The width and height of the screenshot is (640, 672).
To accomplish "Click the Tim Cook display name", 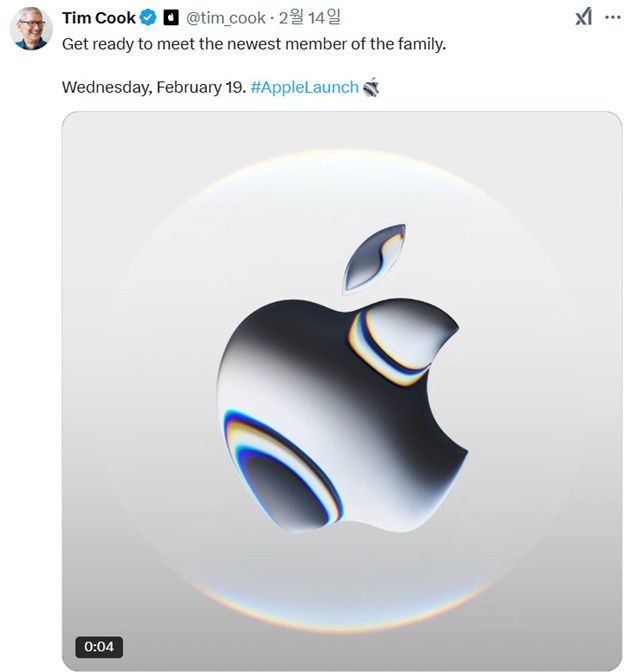I will point(98,18).
